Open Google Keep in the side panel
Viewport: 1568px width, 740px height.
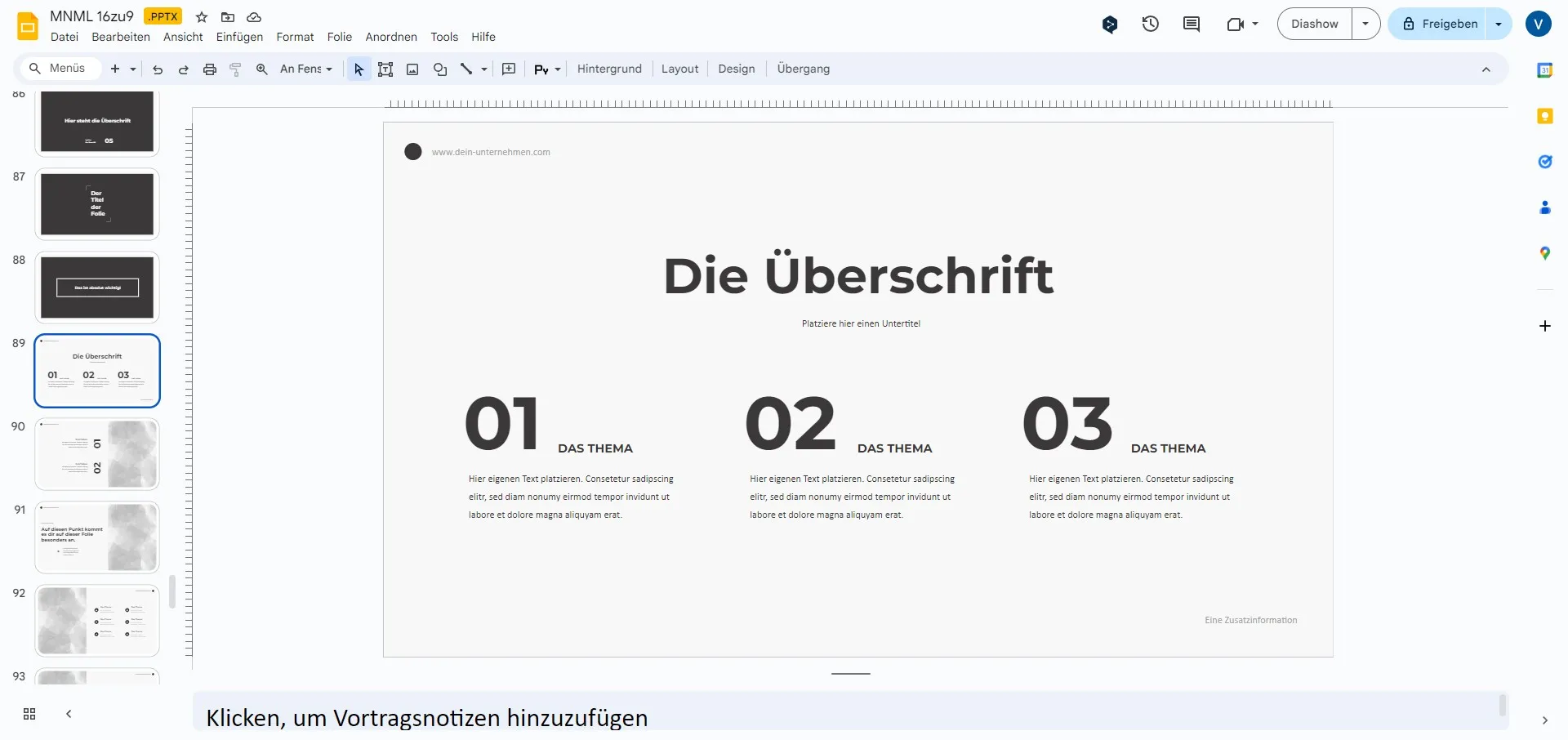[1544, 116]
